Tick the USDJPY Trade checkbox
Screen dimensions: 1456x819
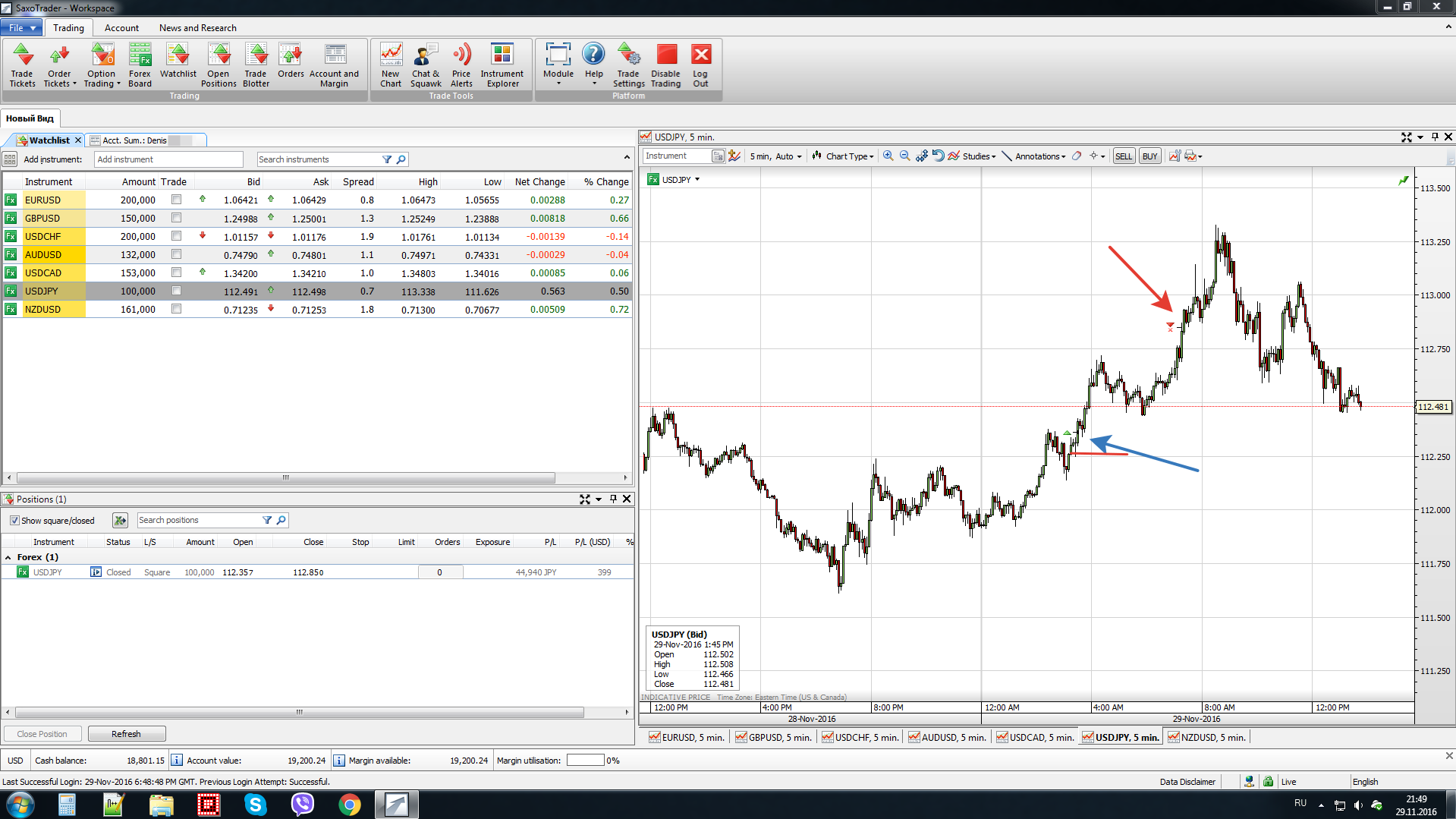[176, 291]
